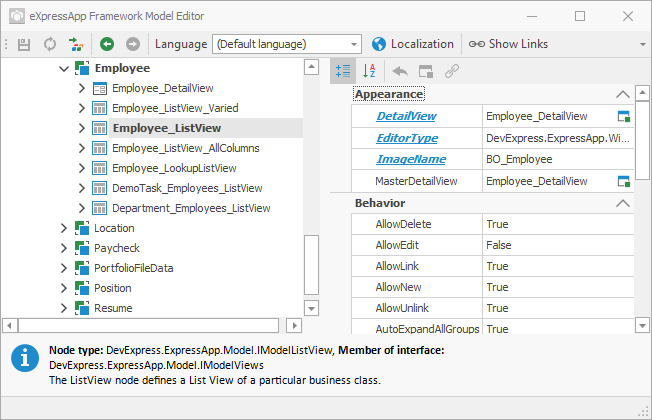
Task: Click the tree horizontal scroll left arrow
Action: [x=10, y=325]
